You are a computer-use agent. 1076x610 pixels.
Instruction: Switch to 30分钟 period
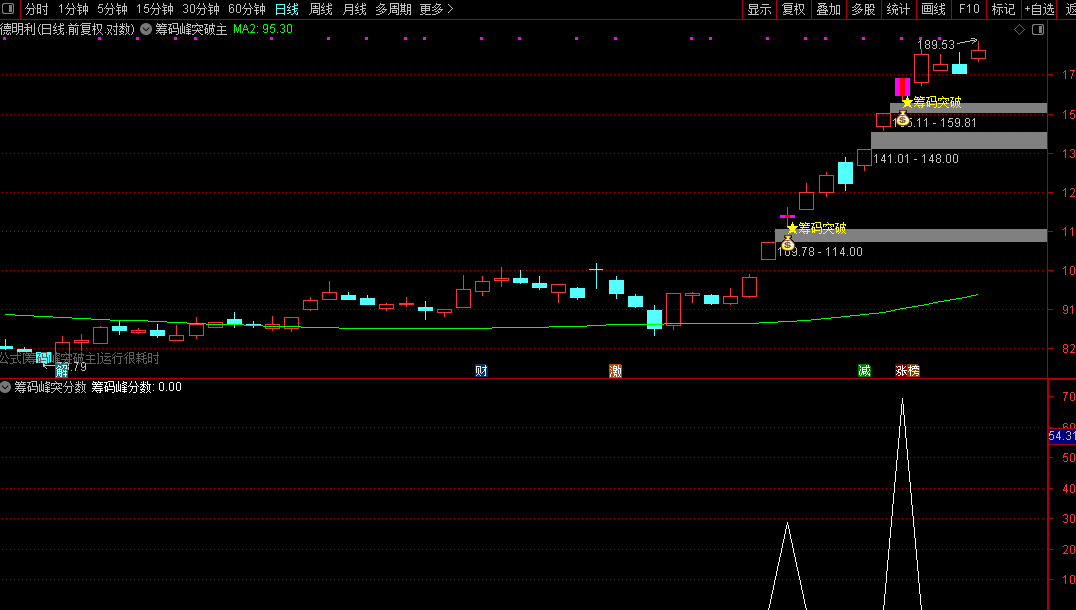tap(201, 9)
